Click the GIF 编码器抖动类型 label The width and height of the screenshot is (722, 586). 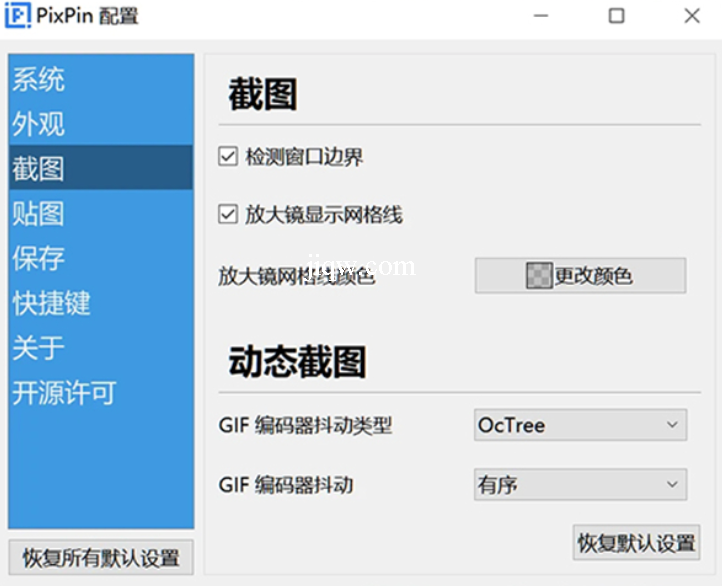coord(305,425)
